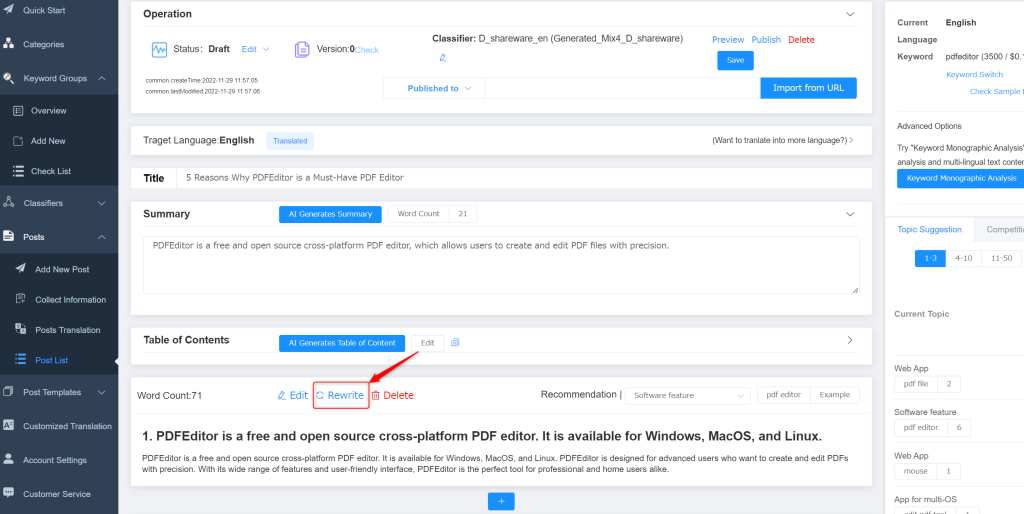The width and height of the screenshot is (1024, 514).
Task: Click the Overview list icon
Action: (x=18, y=110)
